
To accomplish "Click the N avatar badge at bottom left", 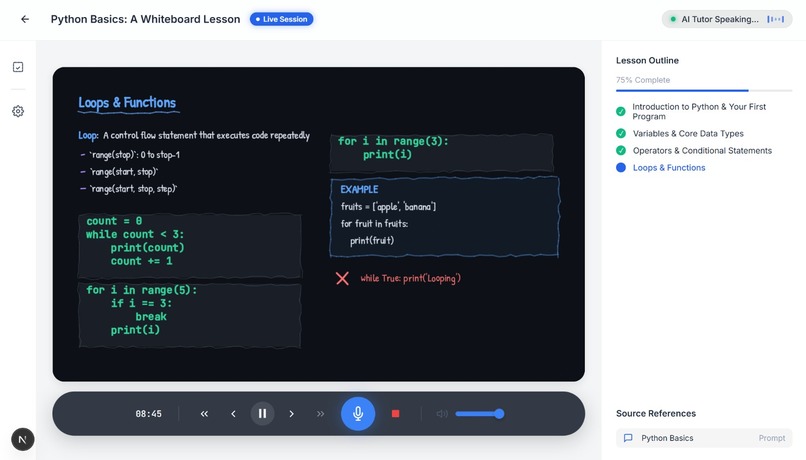I will 23,439.
